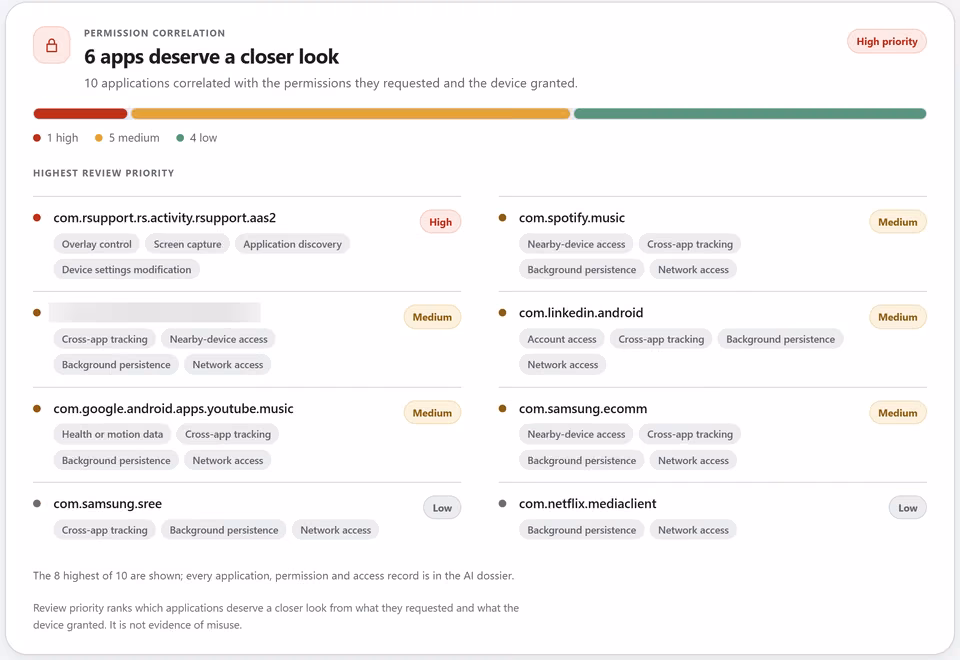
Task: Click the red dot next to "1 high"
Action: point(37,138)
